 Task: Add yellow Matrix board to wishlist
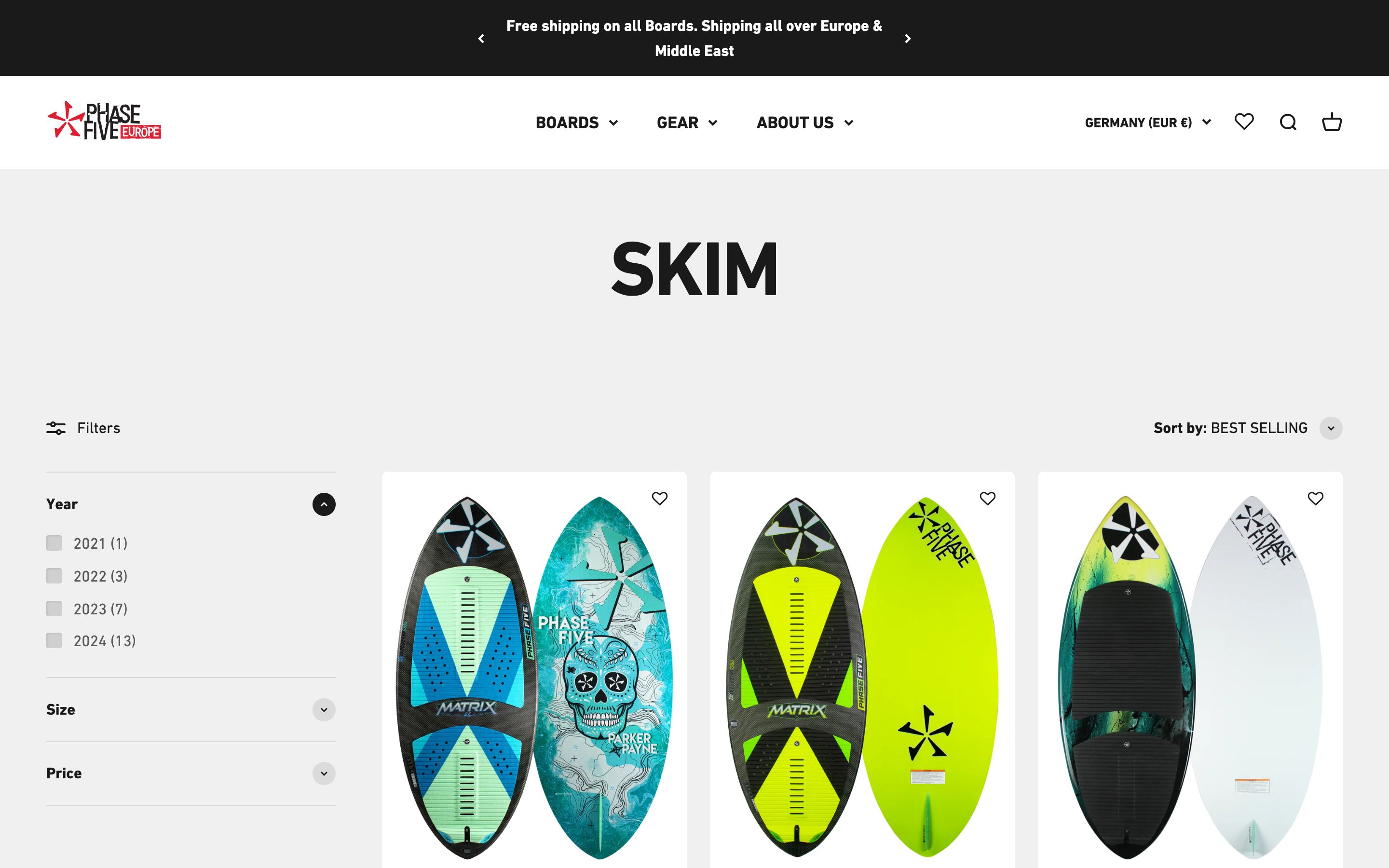click(x=987, y=498)
